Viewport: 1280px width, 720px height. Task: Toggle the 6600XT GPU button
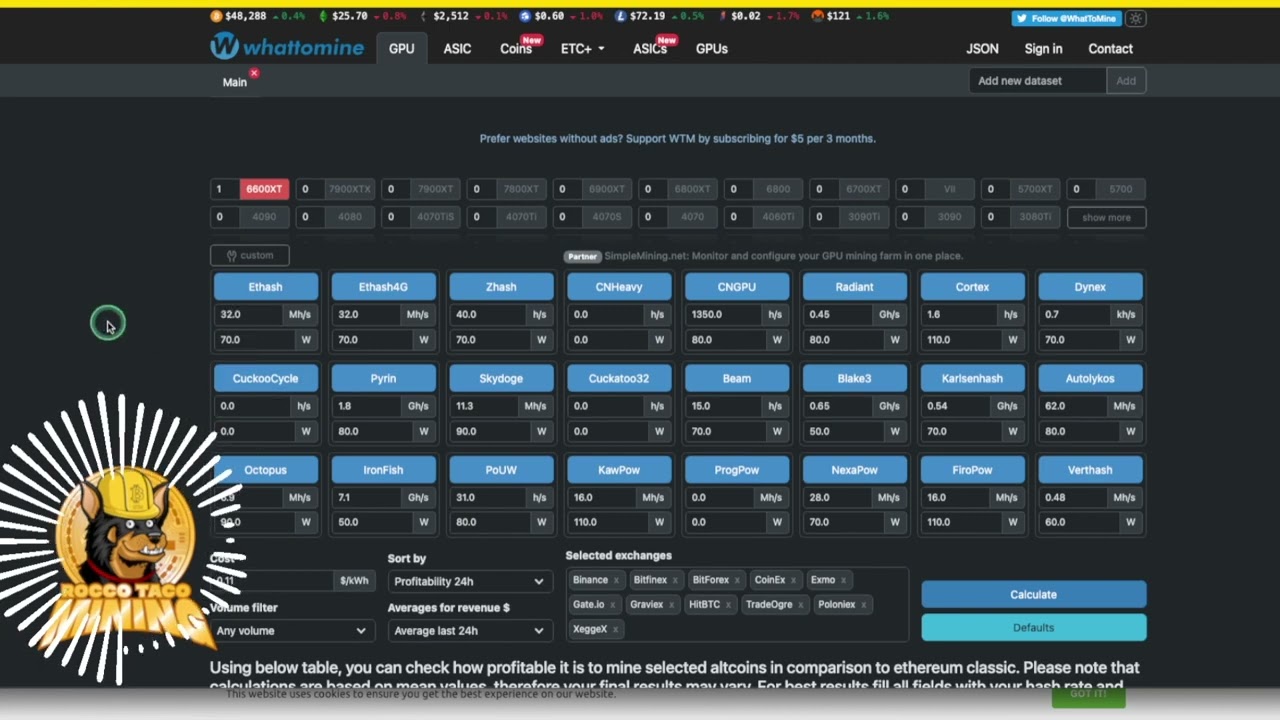click(264, 189)
